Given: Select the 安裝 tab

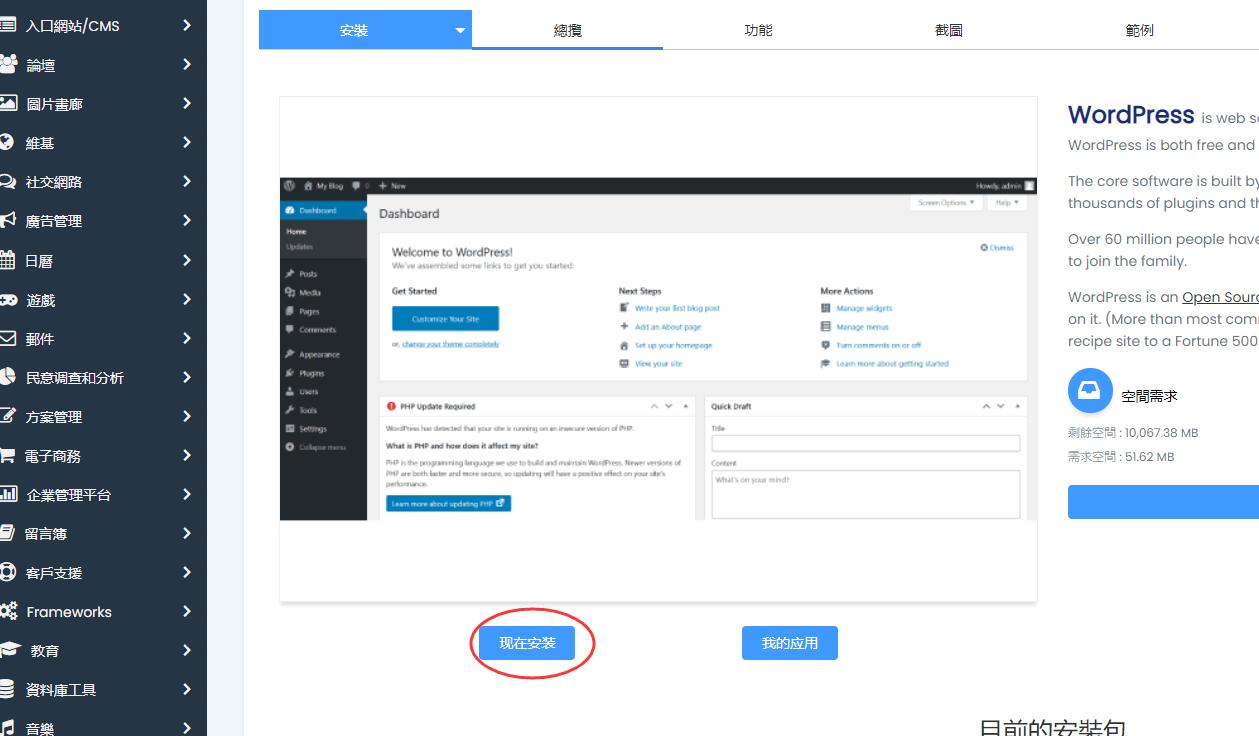Looking at the screenshot, I should click(x=354, y=30).
